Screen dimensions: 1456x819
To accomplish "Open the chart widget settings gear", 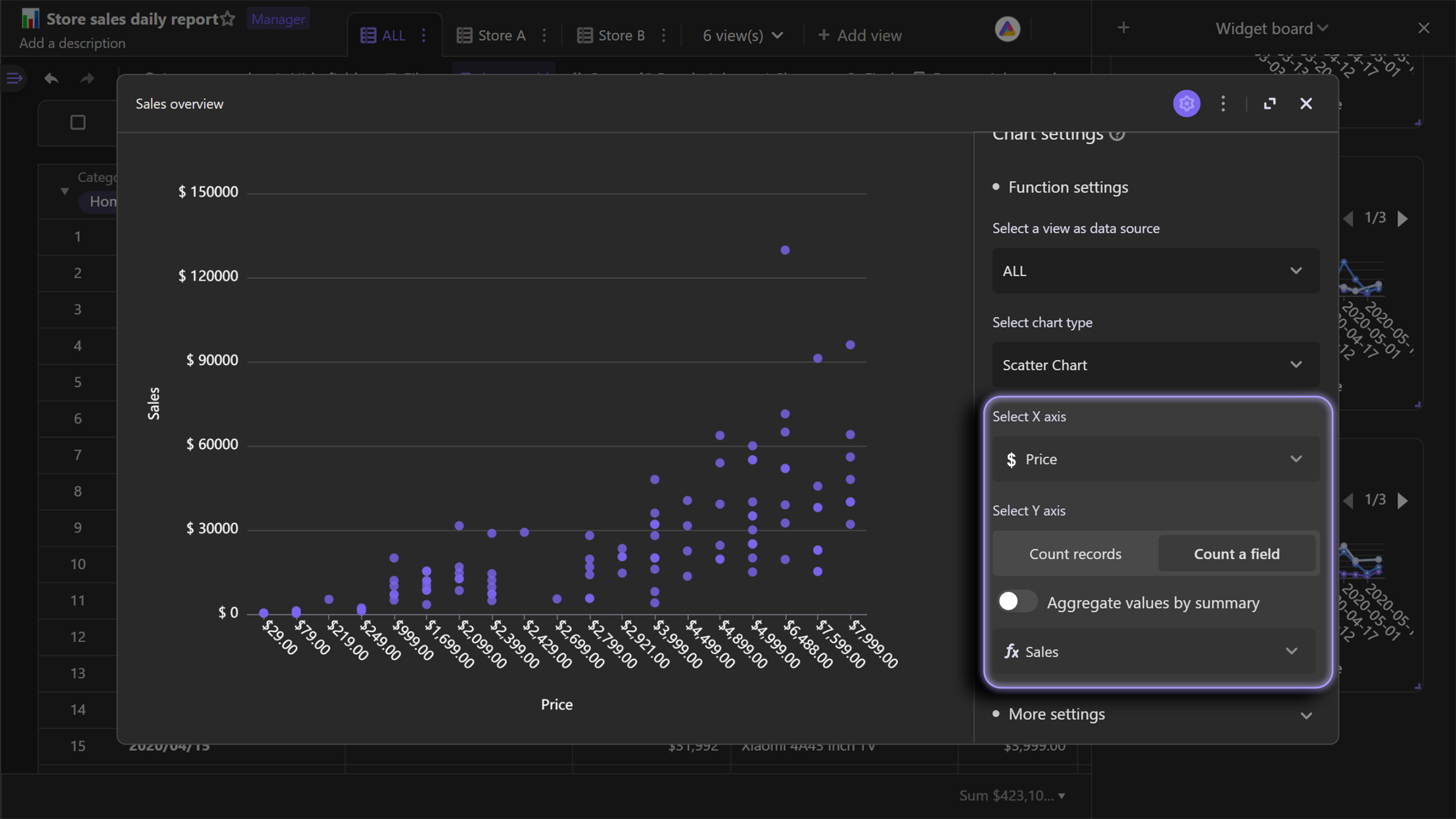I will [x=1186, y=103].
